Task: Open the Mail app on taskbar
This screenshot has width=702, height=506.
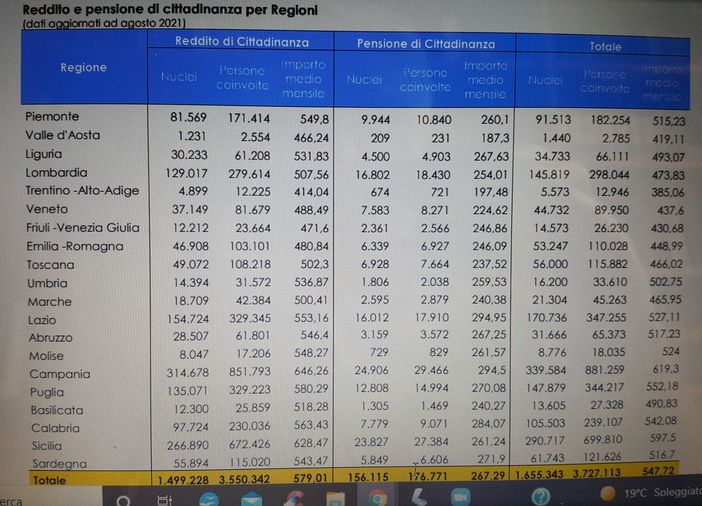Action: [251, 499]
